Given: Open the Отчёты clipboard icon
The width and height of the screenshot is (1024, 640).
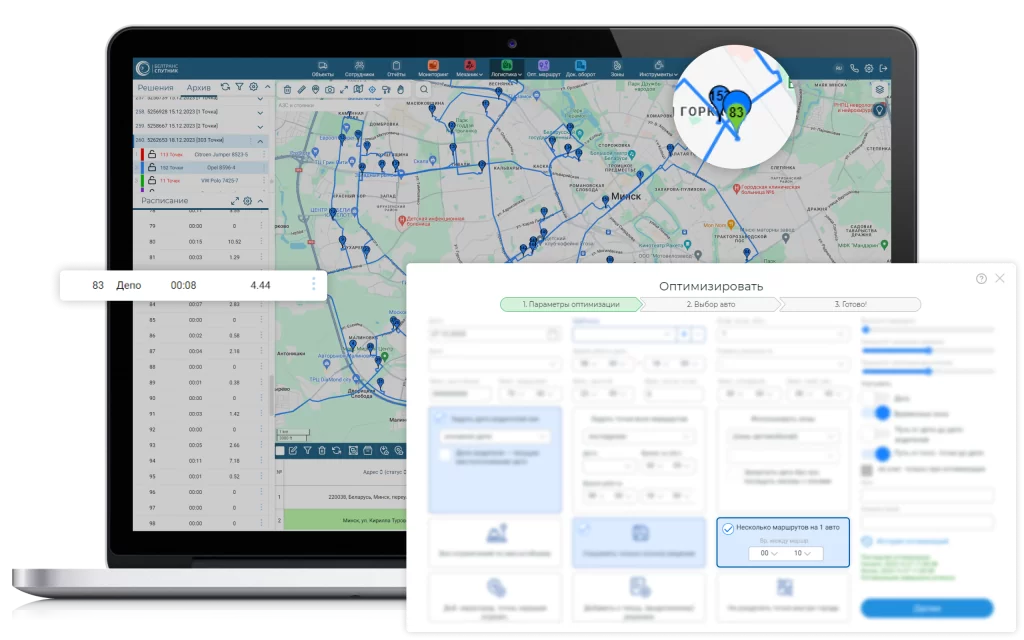Looking at the screenshot, I should coord(396,69).
